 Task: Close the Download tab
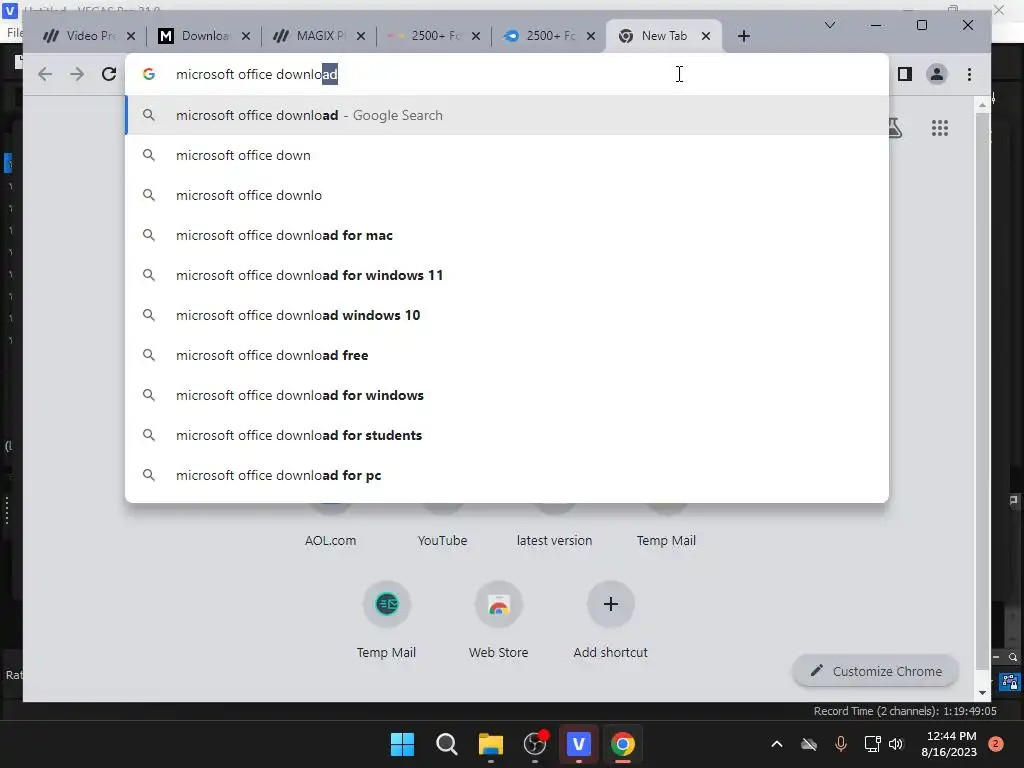click(x=246, y=36)
